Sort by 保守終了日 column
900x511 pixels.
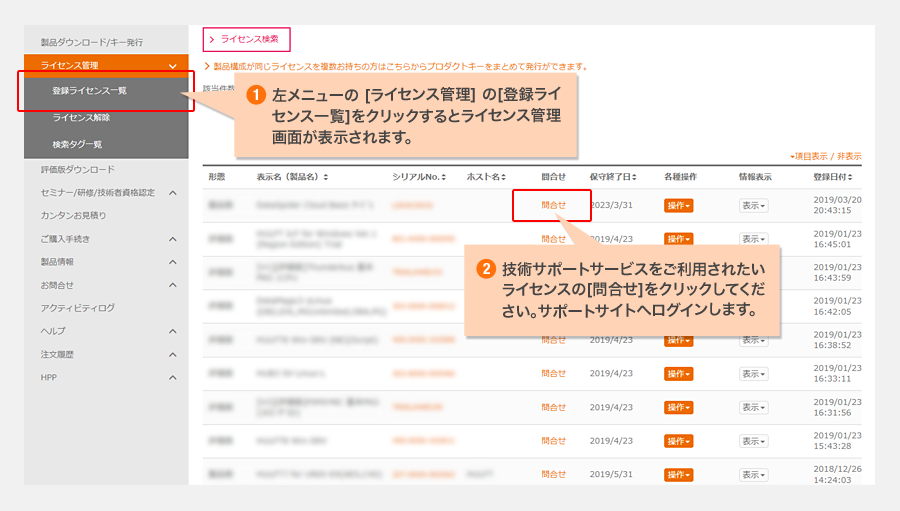click(613, 177)
